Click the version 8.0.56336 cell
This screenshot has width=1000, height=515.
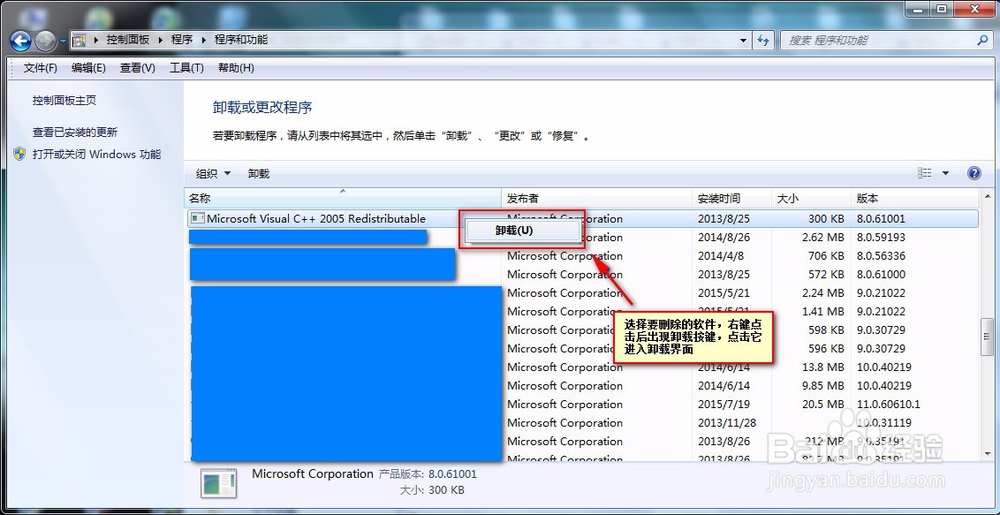click(x=881, y=256)
